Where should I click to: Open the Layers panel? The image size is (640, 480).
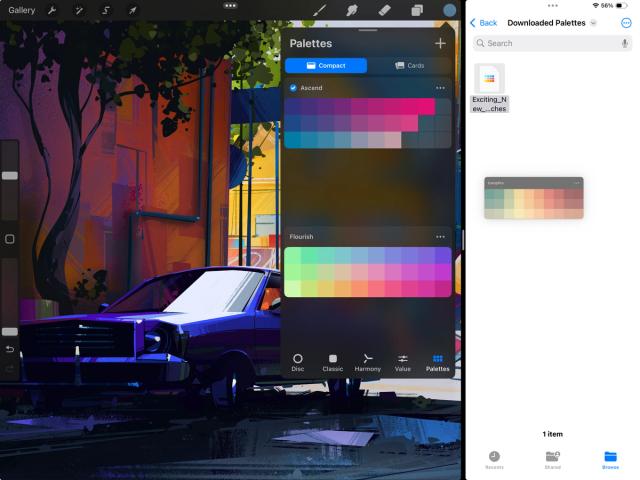pos(417,10)
